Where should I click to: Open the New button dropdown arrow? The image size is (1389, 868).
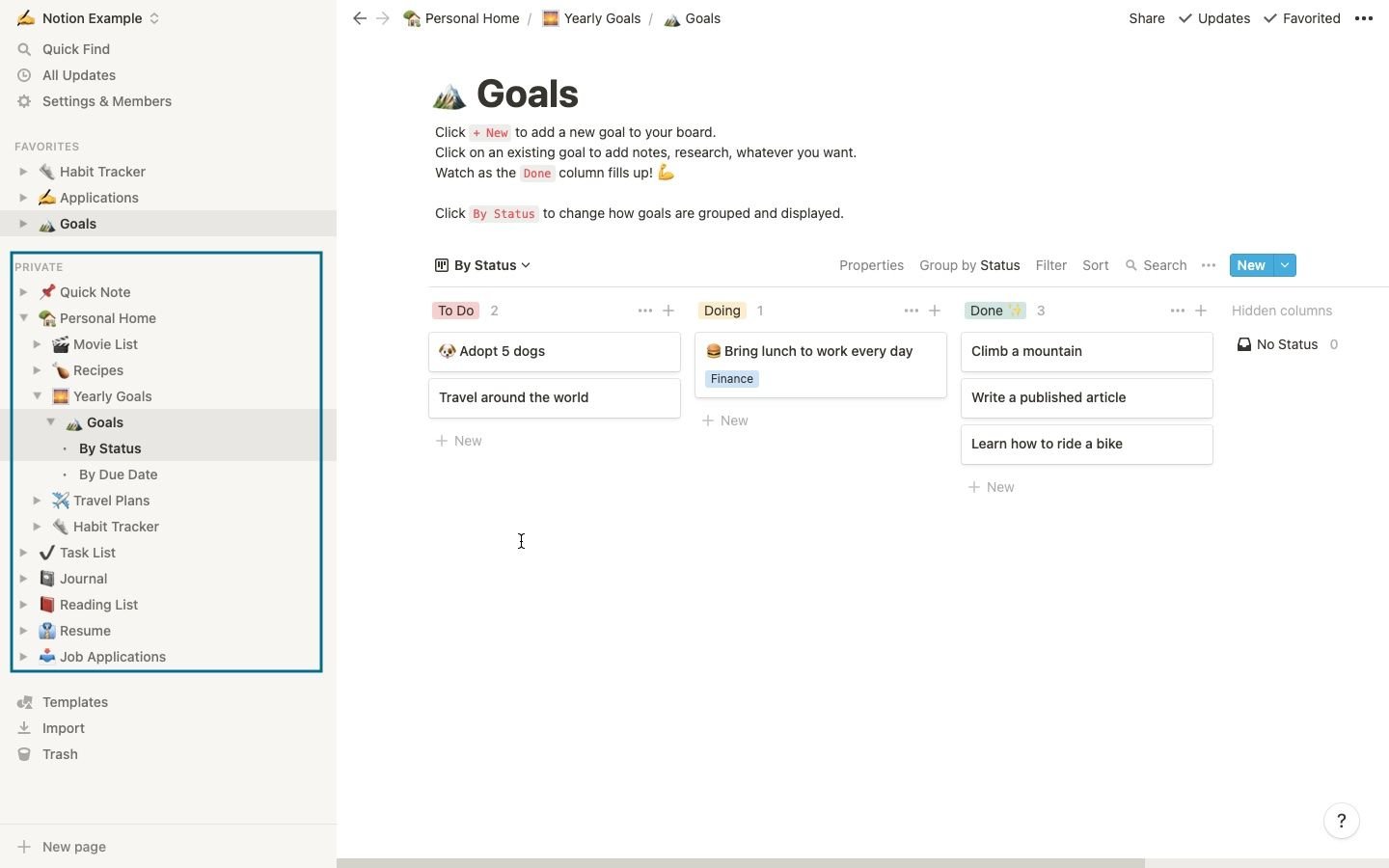coord(1285,265)
